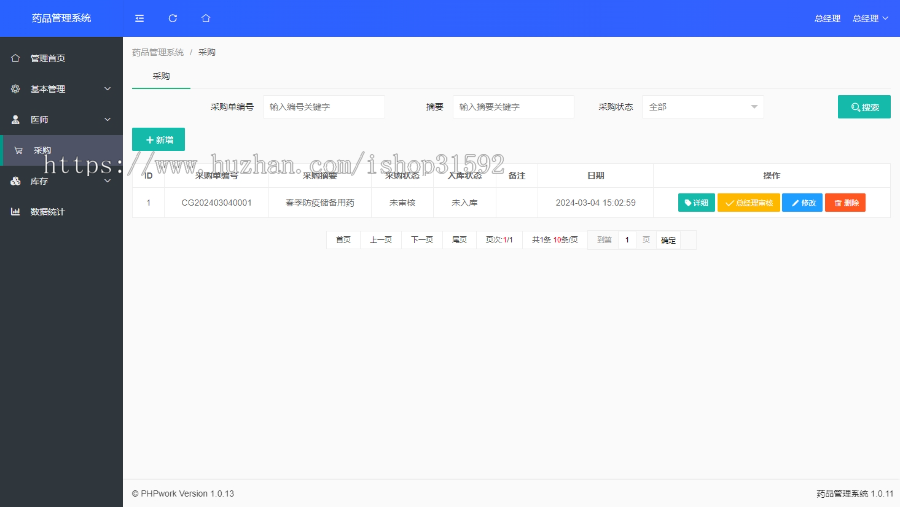Screen dimensions: 900x507
Task: Click the 未审核 status cell
Action: pyautogui.click(x=402, y=203)
